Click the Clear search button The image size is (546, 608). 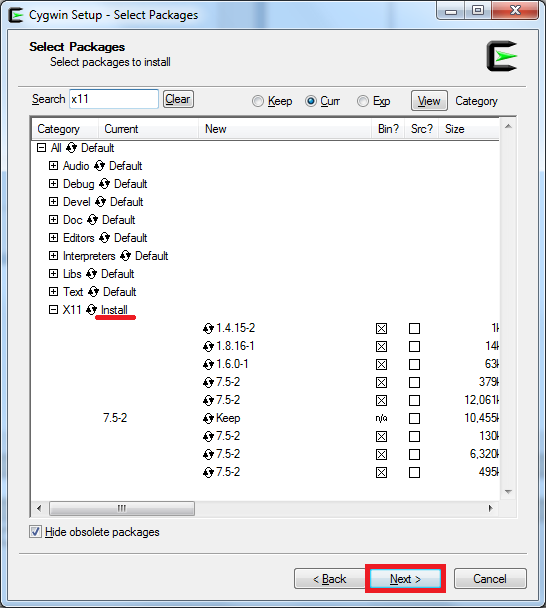point(178,99)
